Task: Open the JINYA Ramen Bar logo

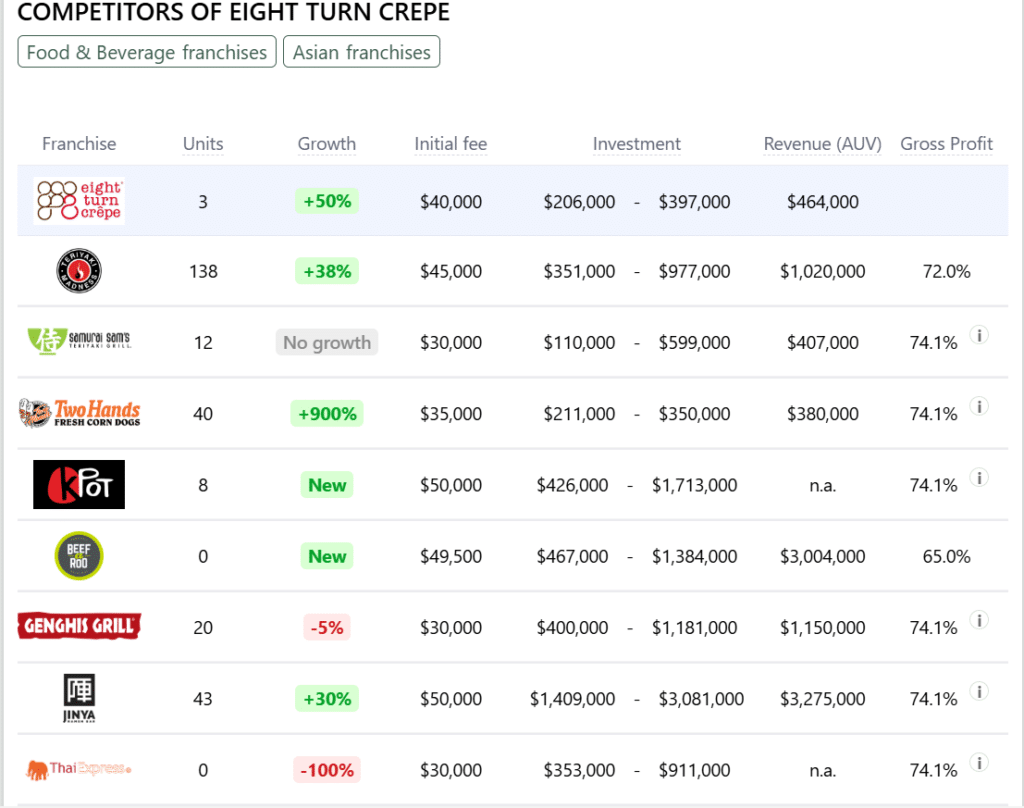Action: point(79,698)
